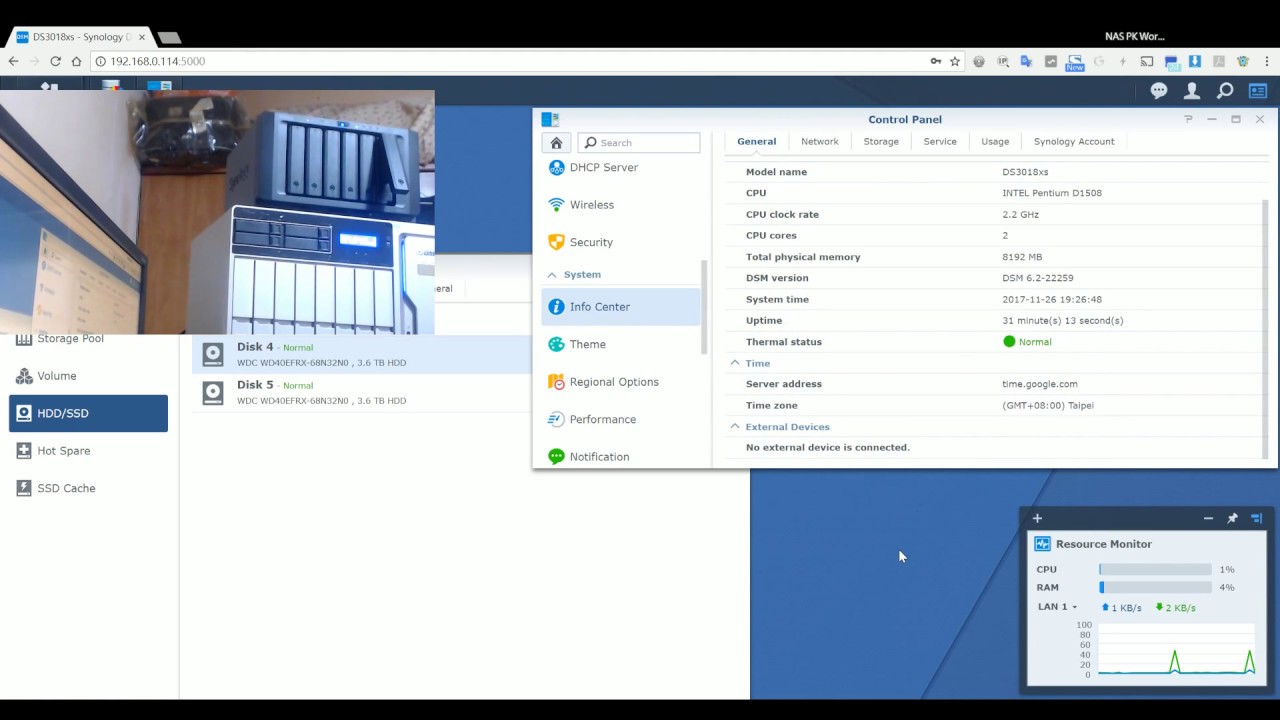Select the Disk 5 row
Image resolution: width=1280 pixels, height=720 pixels.
362,392
